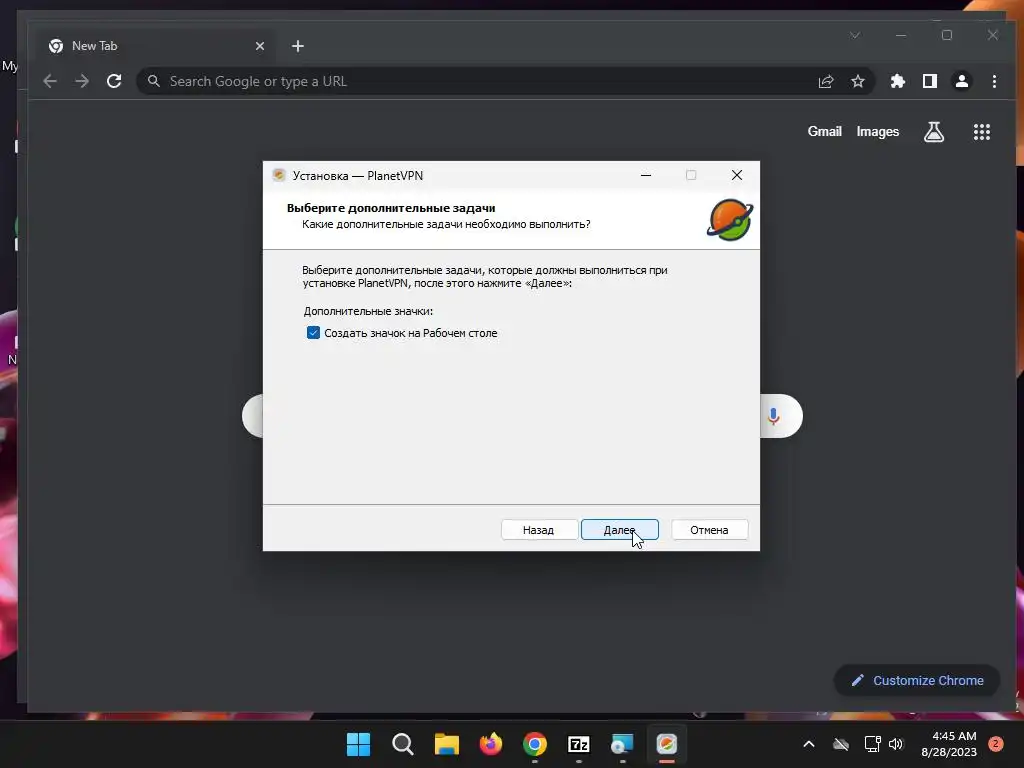Click the Назад button in the installer
Viewport: 1024px width, 768px height.
[539, 530]
